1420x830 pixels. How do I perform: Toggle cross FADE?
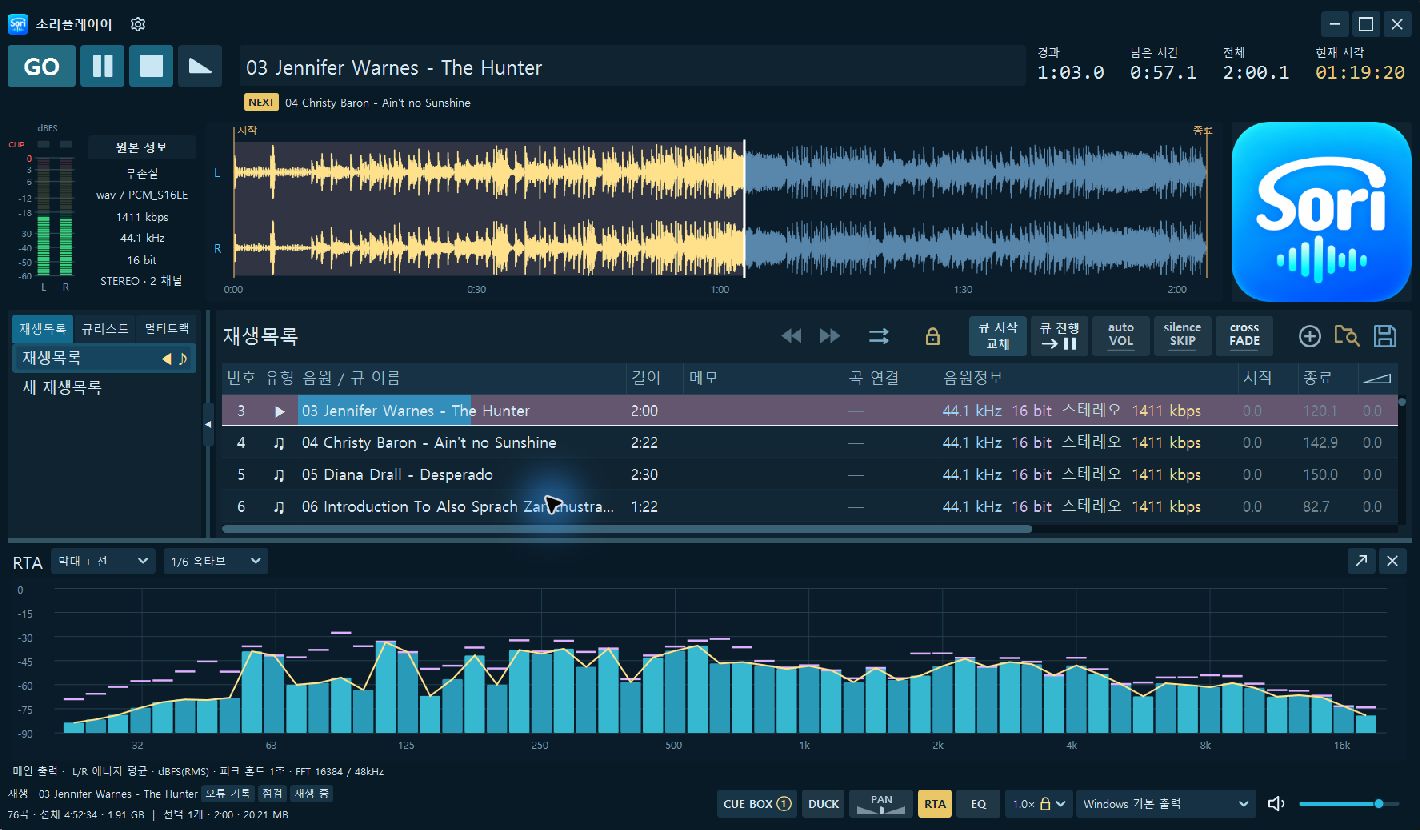pyautogui.click(x=1244, y=335)
